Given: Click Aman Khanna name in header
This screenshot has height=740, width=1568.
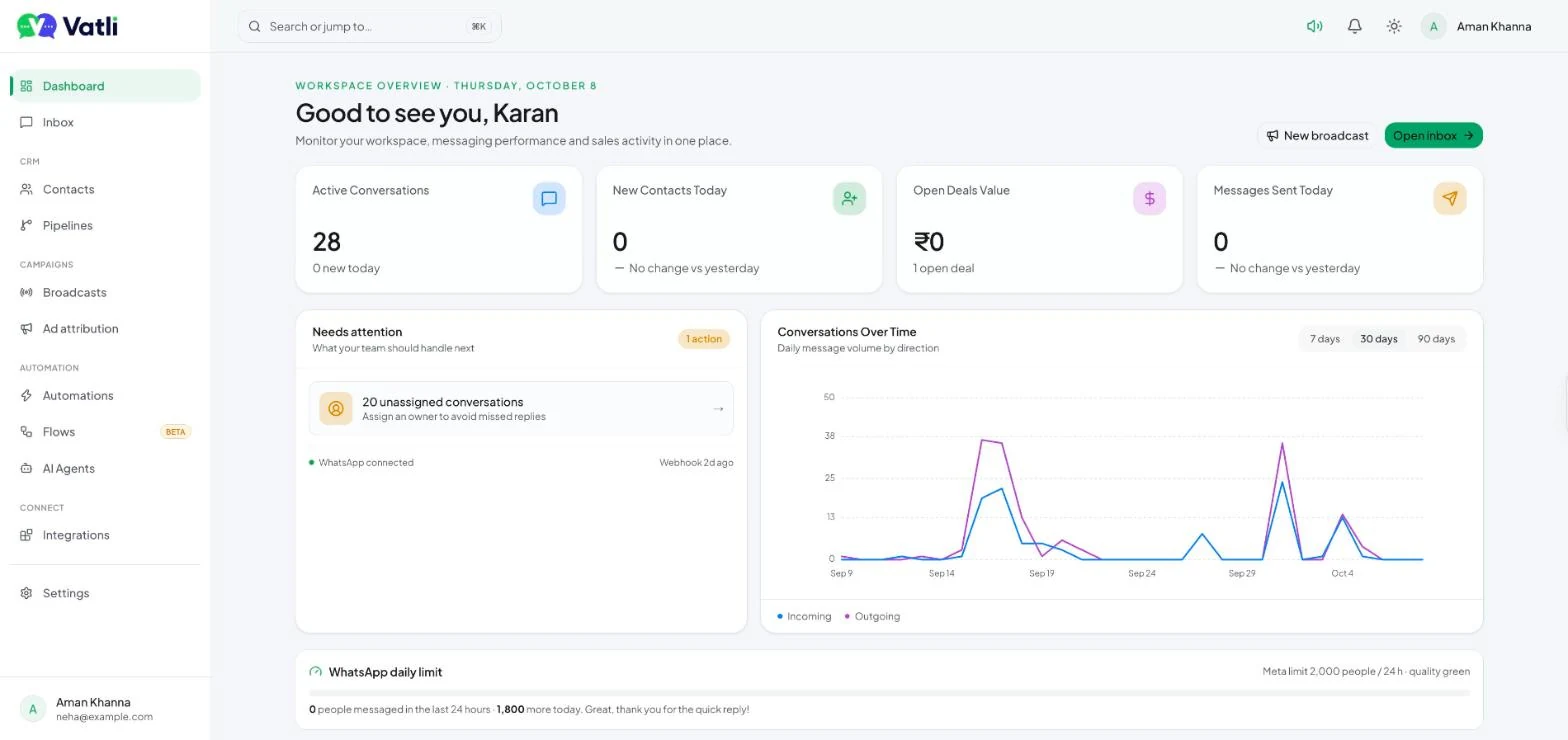Looking at the screenshot, I should 1494,26.
